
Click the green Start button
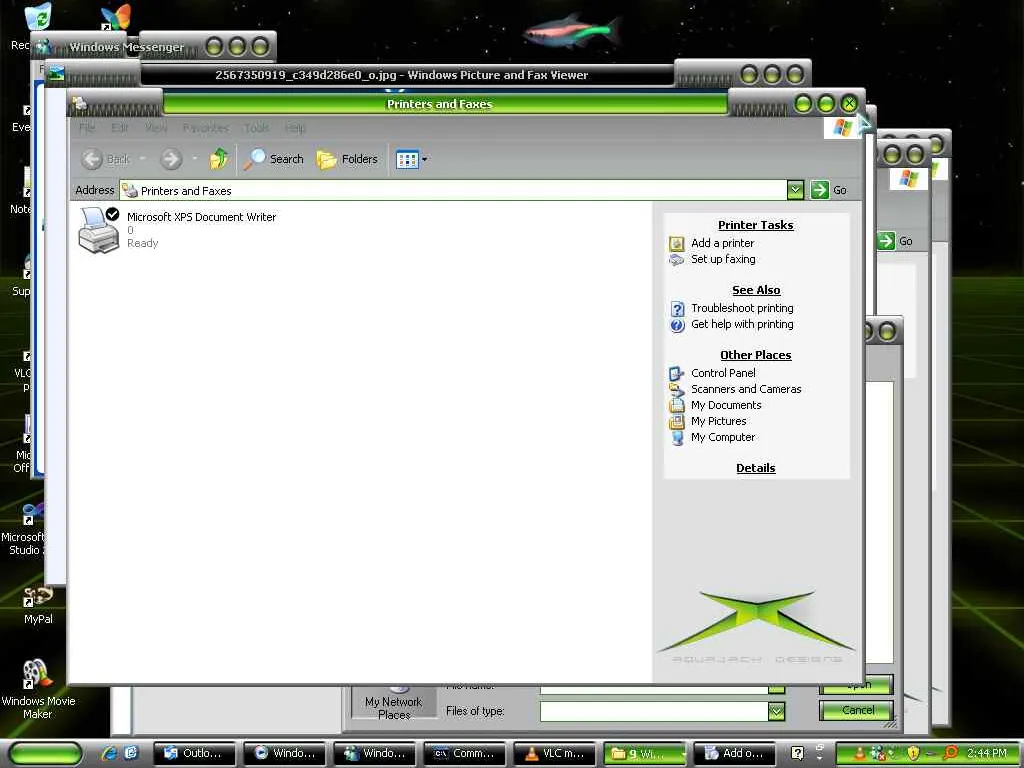45,753
